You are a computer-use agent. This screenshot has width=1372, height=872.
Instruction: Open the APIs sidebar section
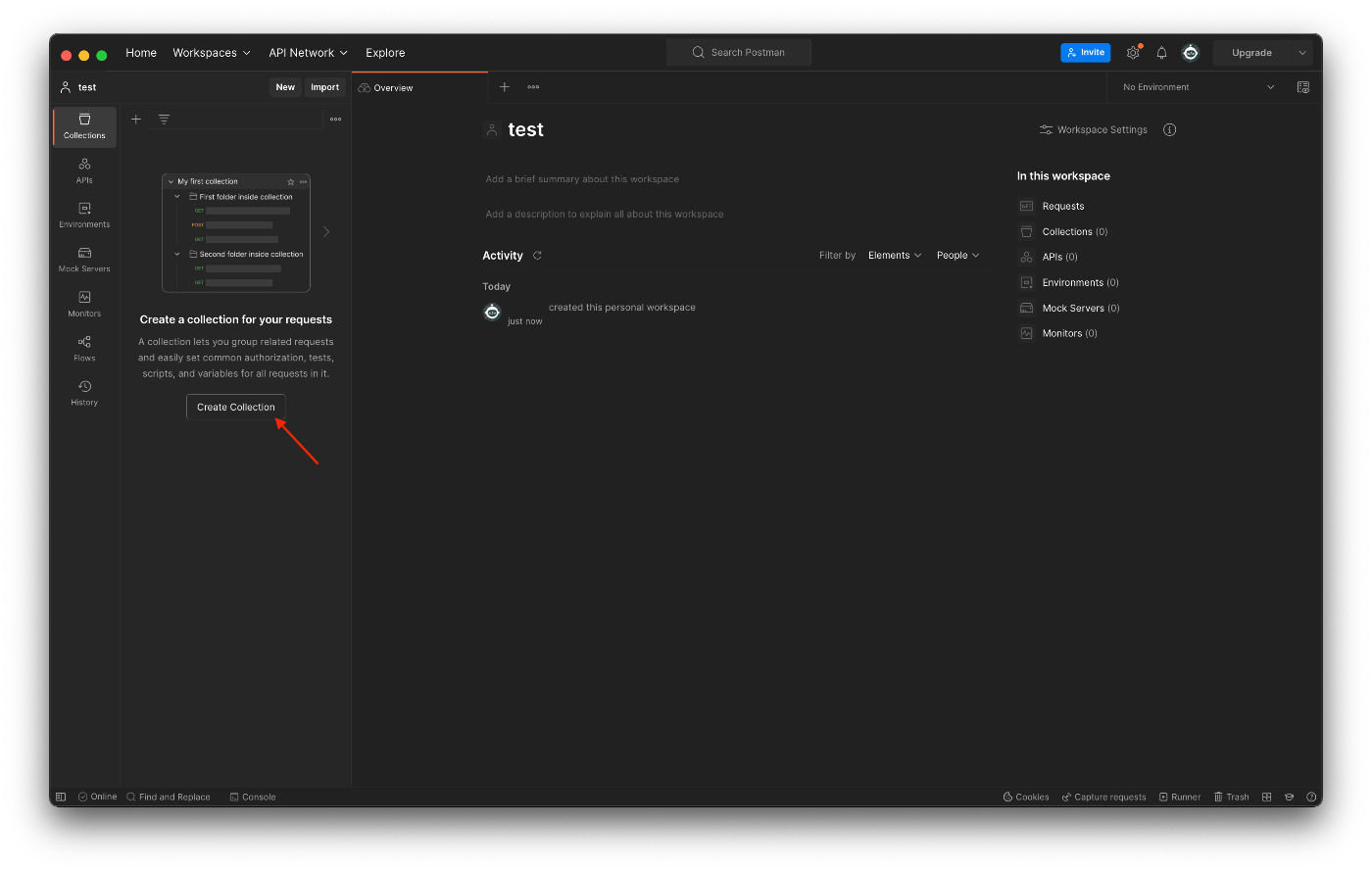[84, 171]
